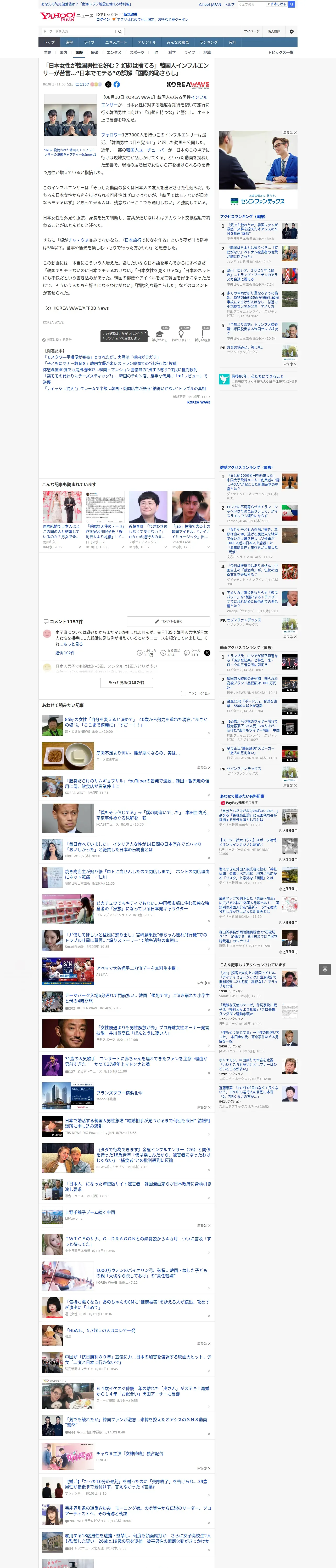
Task: Open the 有料 tab
Action: point(232,43)
